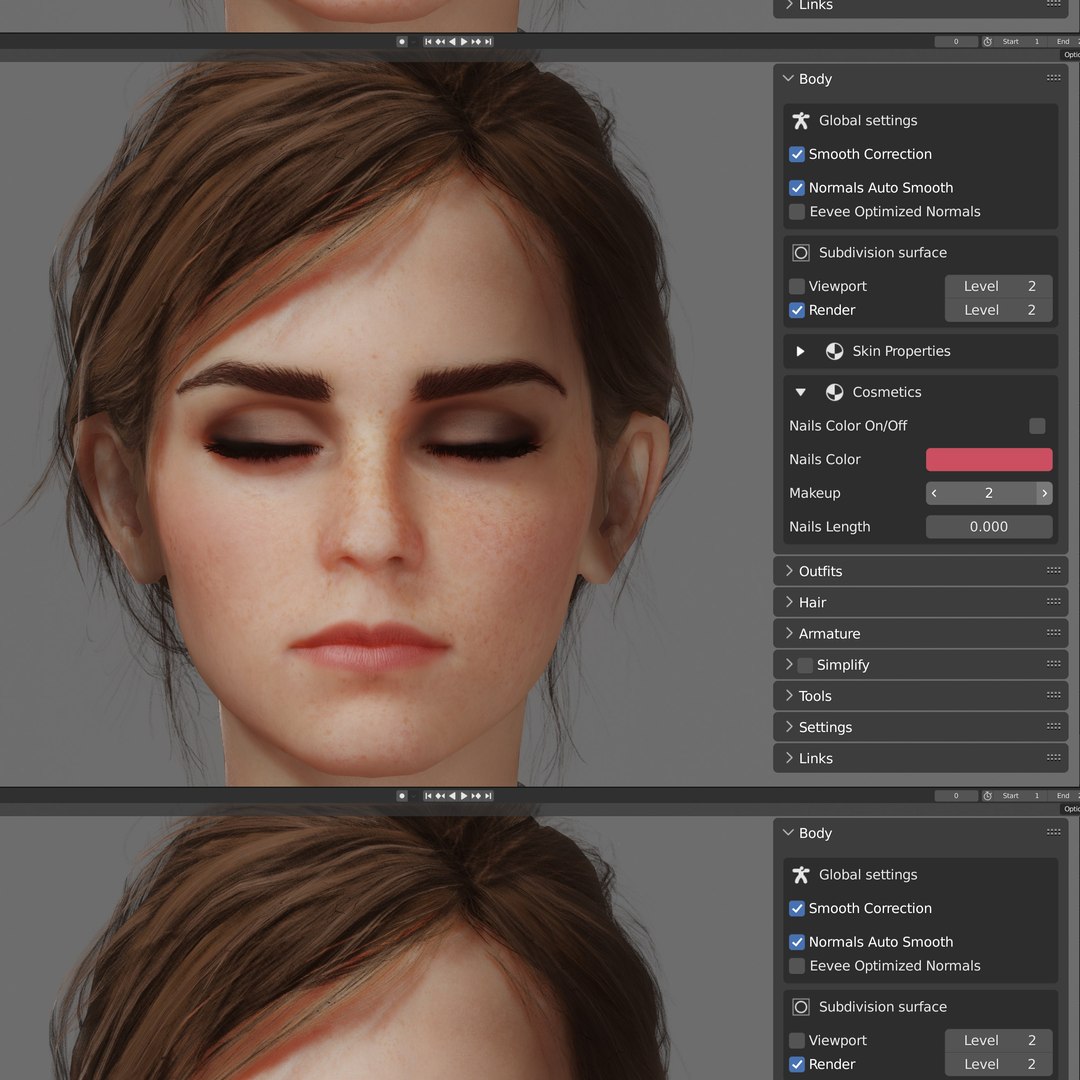Click auto-keying record button in upper timeline
This screenshot has width=1080, height=1080.
tap(402, 42)
